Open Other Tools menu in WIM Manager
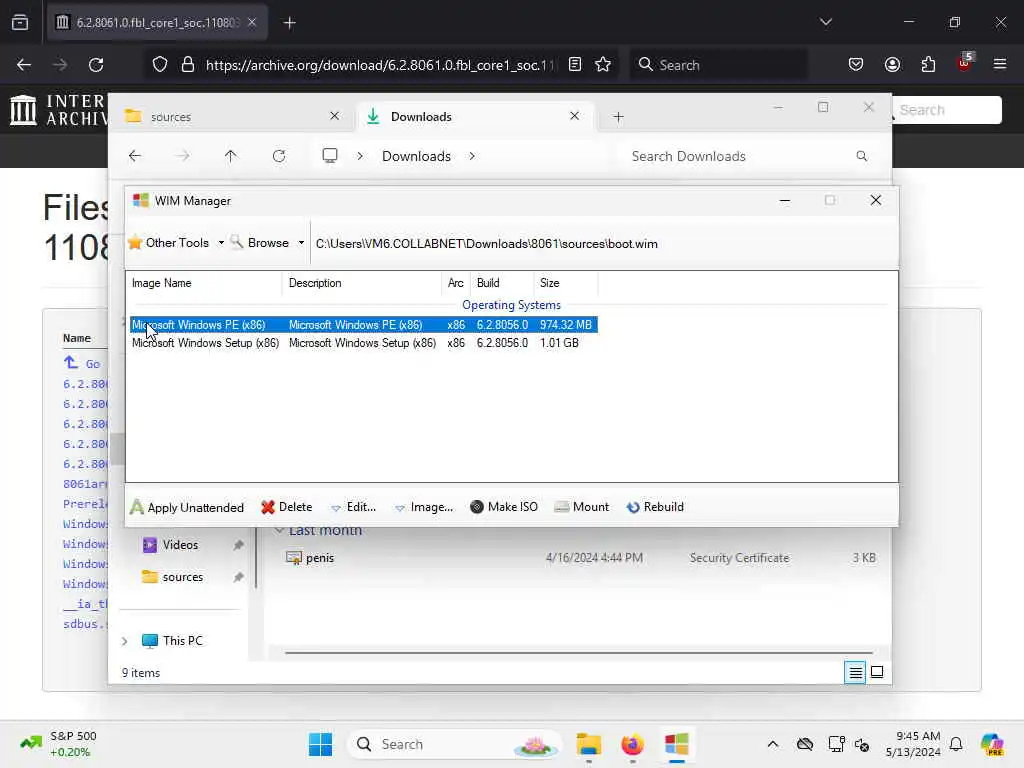 tap(169, 243)
